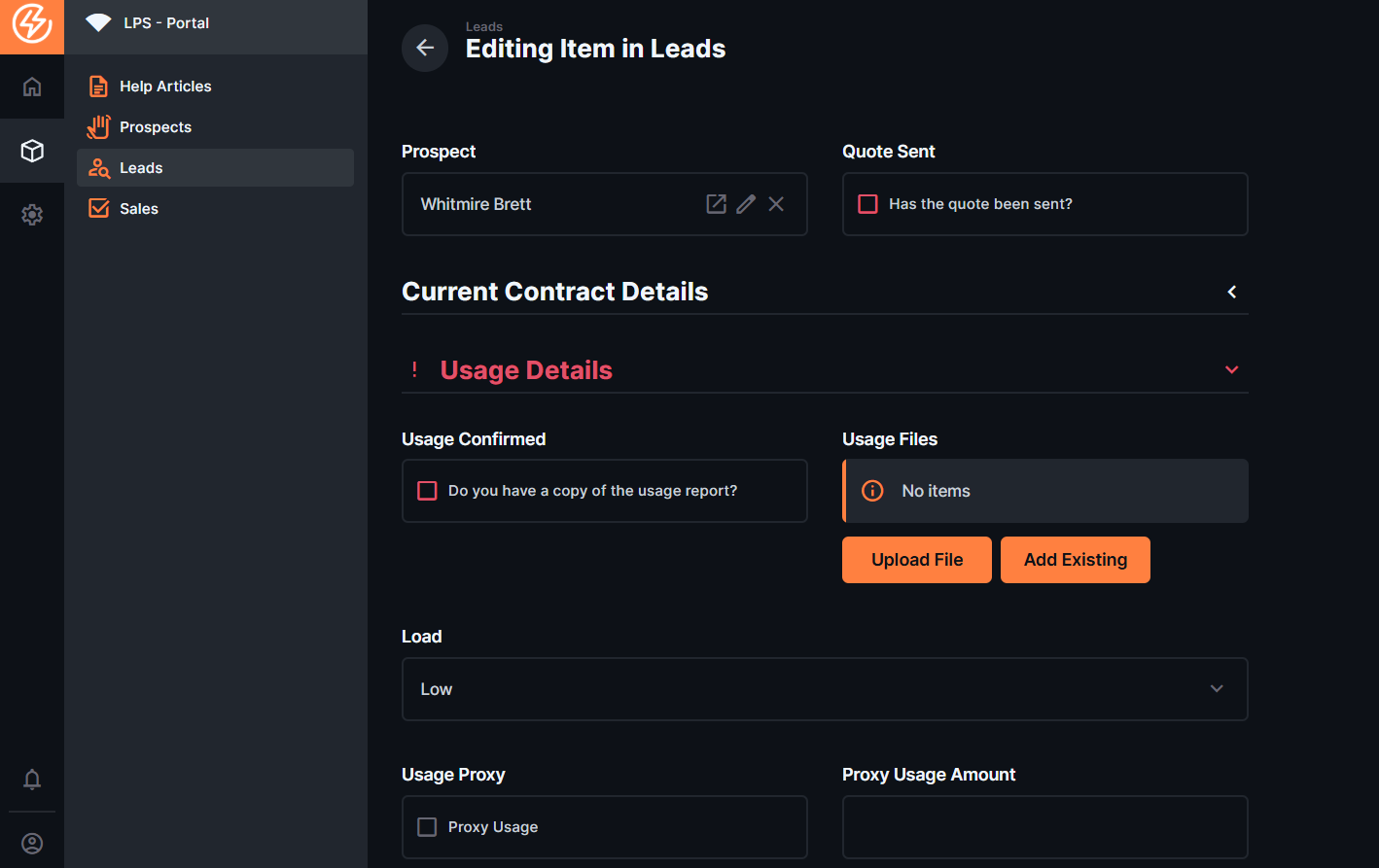Screen dimensions: 1379x868
Task: Expand the Current Contract Details section
Action: [x=1231, y=292]
